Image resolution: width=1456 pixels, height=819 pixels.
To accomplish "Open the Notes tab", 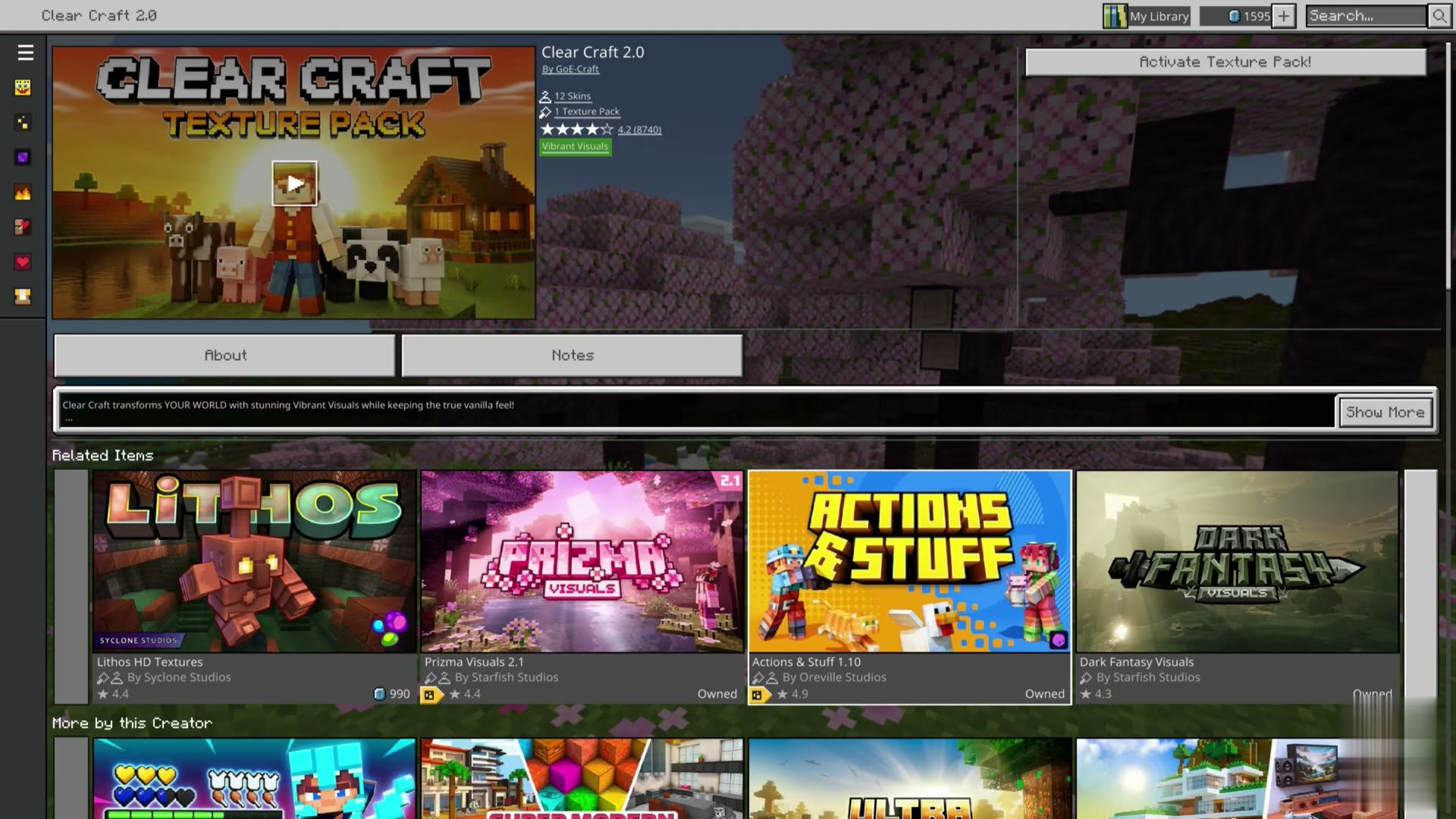I will click(572, 355).
